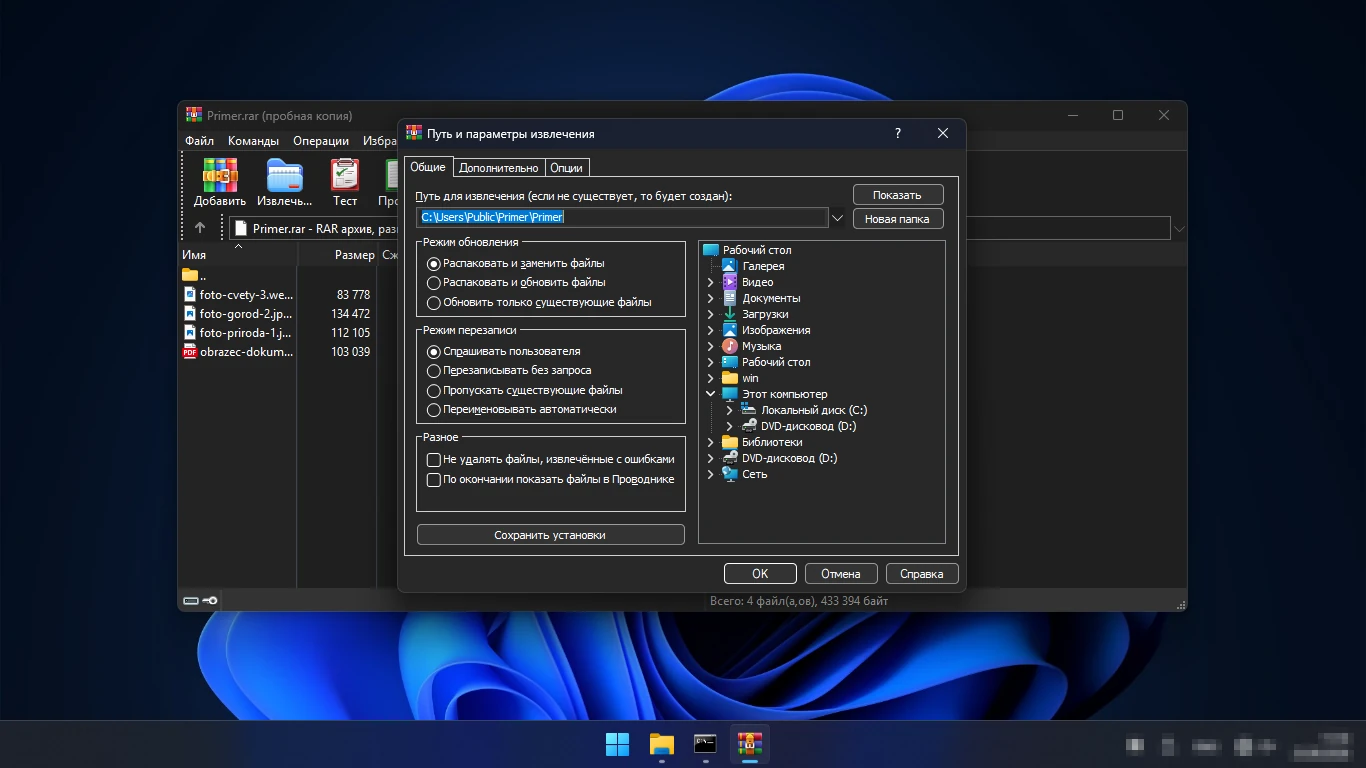The image size is (1366, 768).
Task: Expand the Загрузки tree node
Action: (x=711, y=314)
